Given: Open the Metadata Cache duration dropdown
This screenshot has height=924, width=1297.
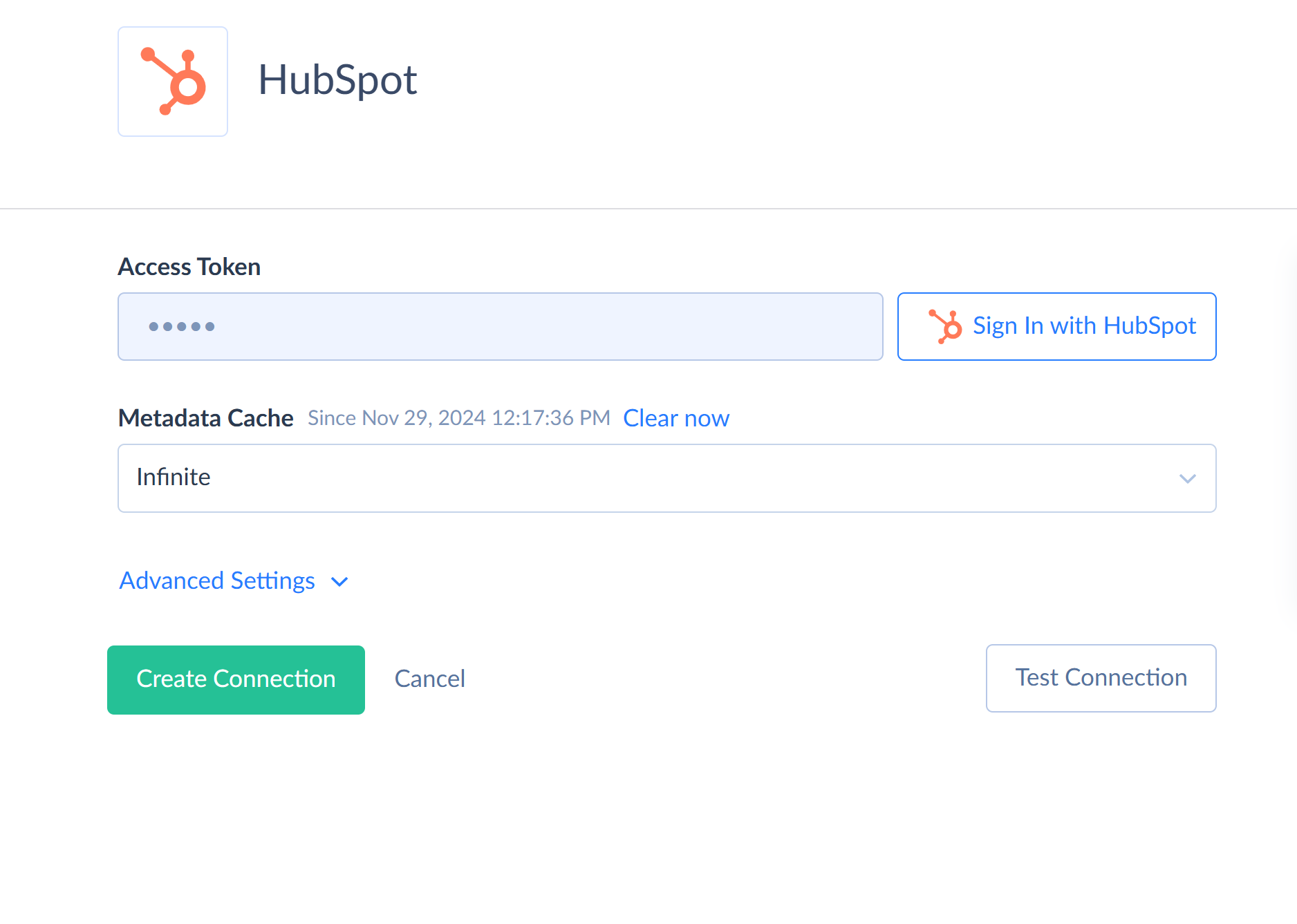Looking at the screenshot, I should pos(666,478).
